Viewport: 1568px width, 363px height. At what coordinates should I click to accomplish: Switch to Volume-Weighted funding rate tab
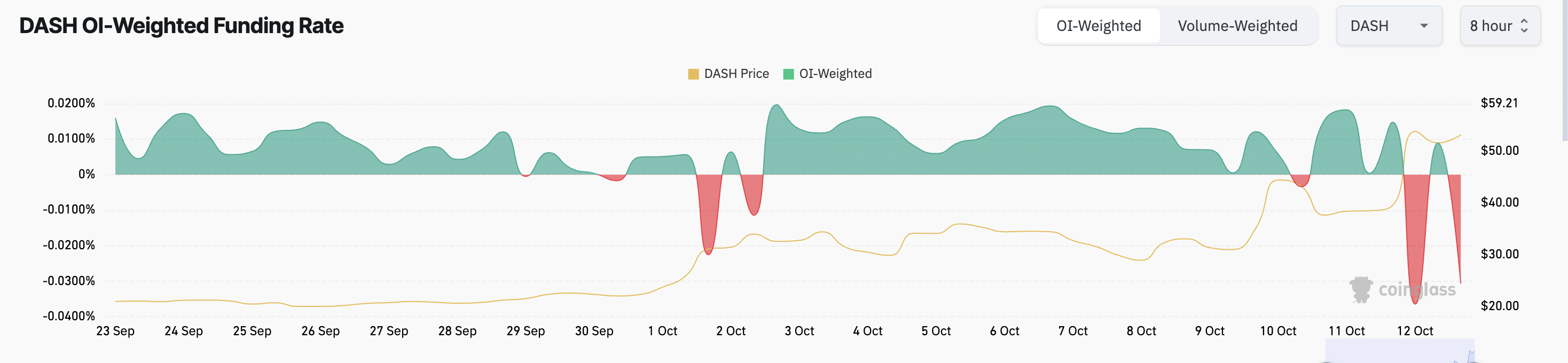(1237, 26)
